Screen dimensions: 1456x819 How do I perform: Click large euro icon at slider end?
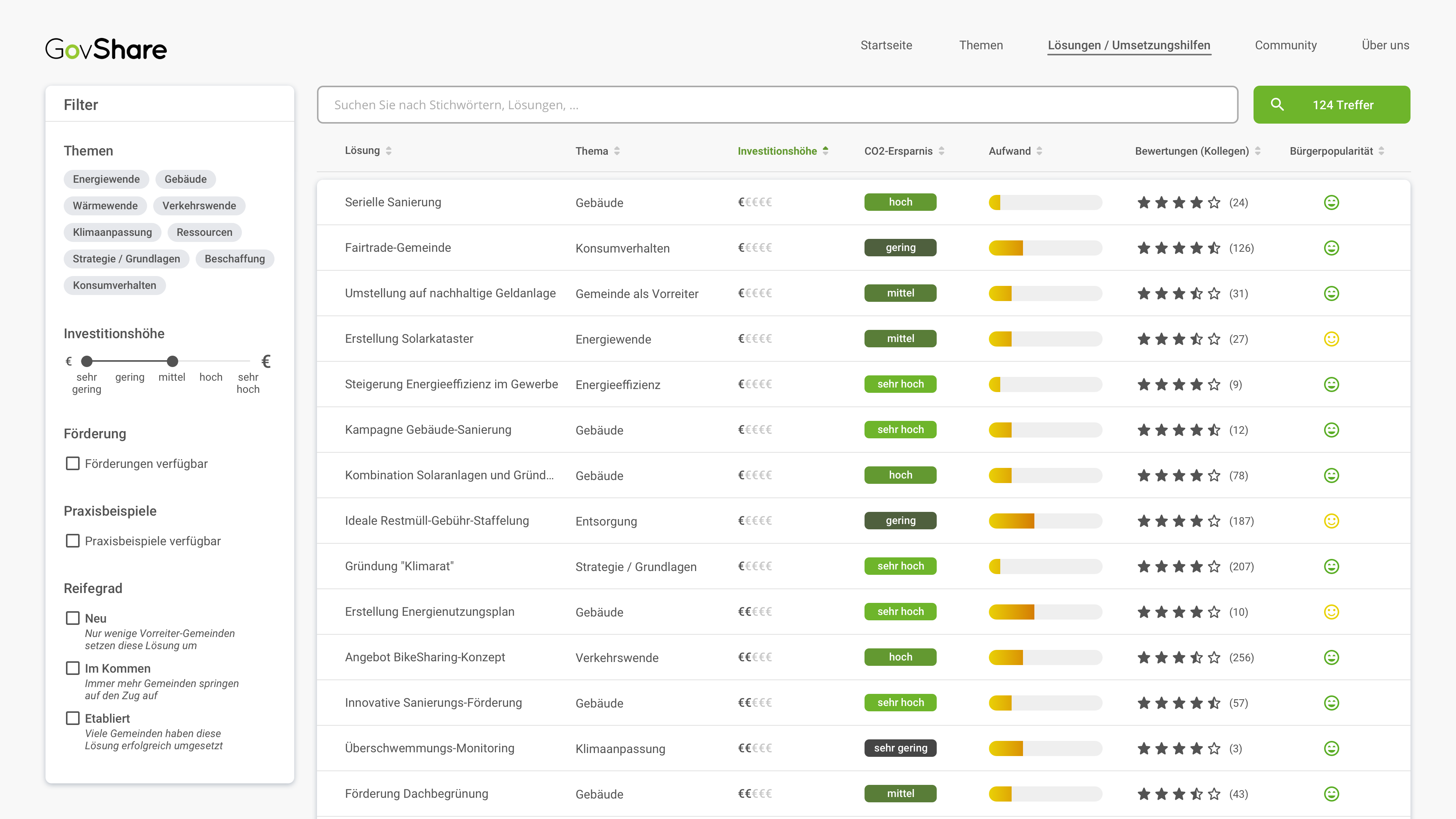coord(266,361)
